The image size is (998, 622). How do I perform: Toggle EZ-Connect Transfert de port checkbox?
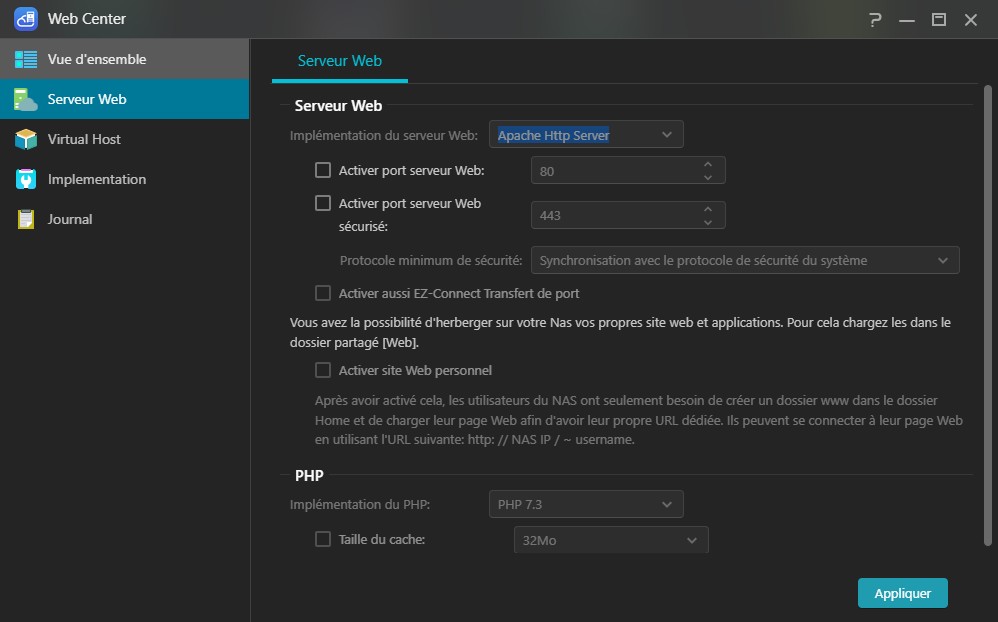tap(323, 293)
